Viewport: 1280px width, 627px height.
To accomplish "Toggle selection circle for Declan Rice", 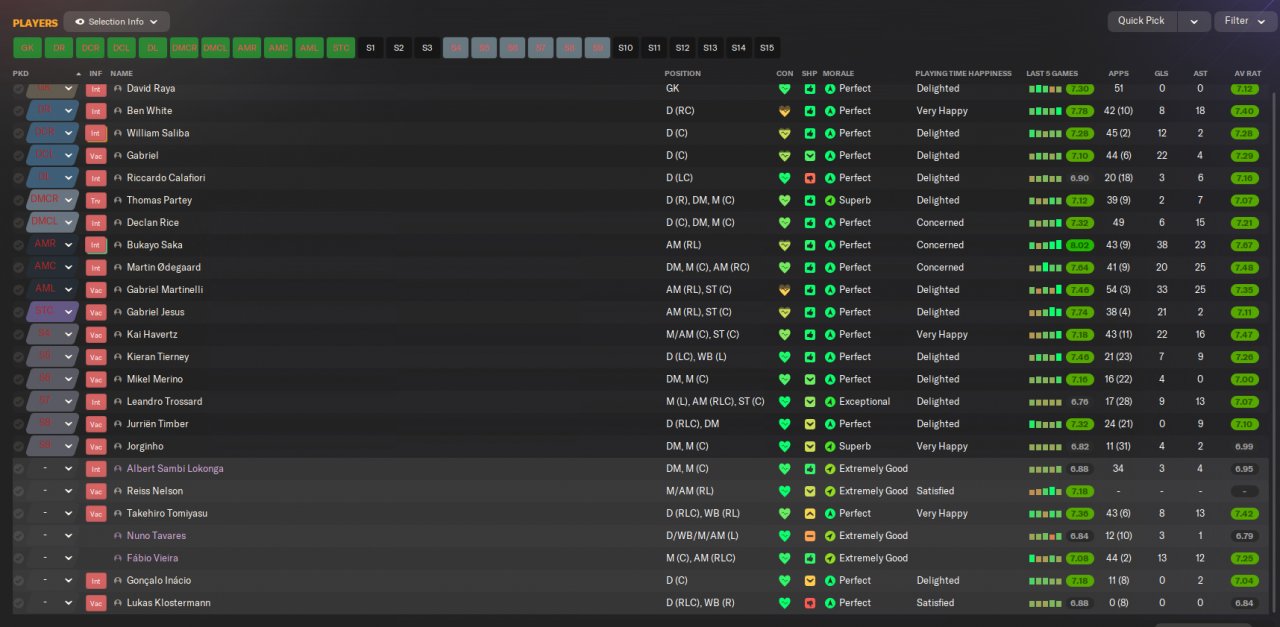I will pyautogui.click(x=18, y=223).
